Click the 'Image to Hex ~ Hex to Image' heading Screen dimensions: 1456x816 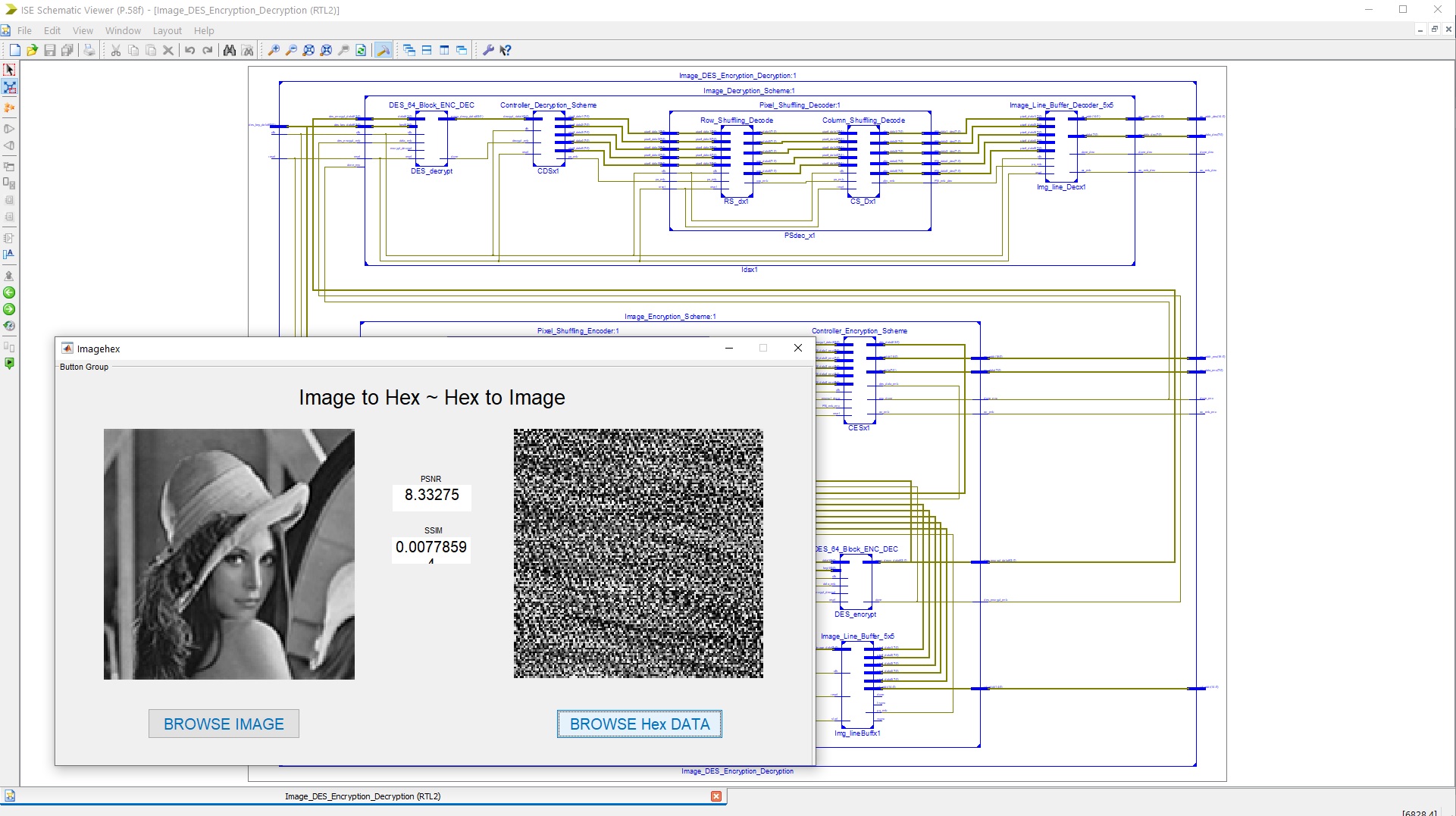click(432, 398)
